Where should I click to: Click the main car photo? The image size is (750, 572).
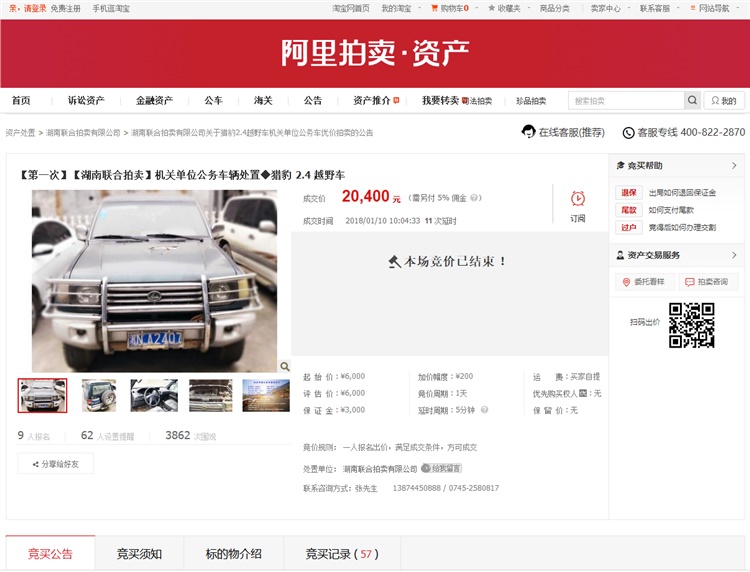click(x=154, y=281)
